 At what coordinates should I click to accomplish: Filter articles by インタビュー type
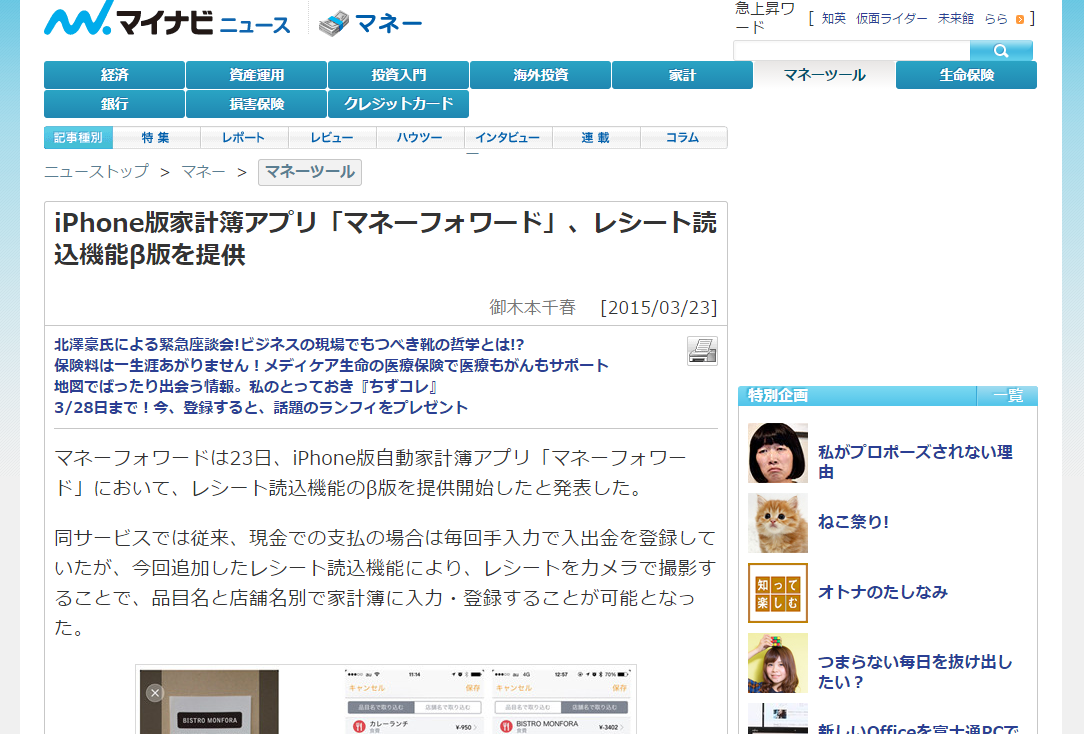tap(507, 138)
